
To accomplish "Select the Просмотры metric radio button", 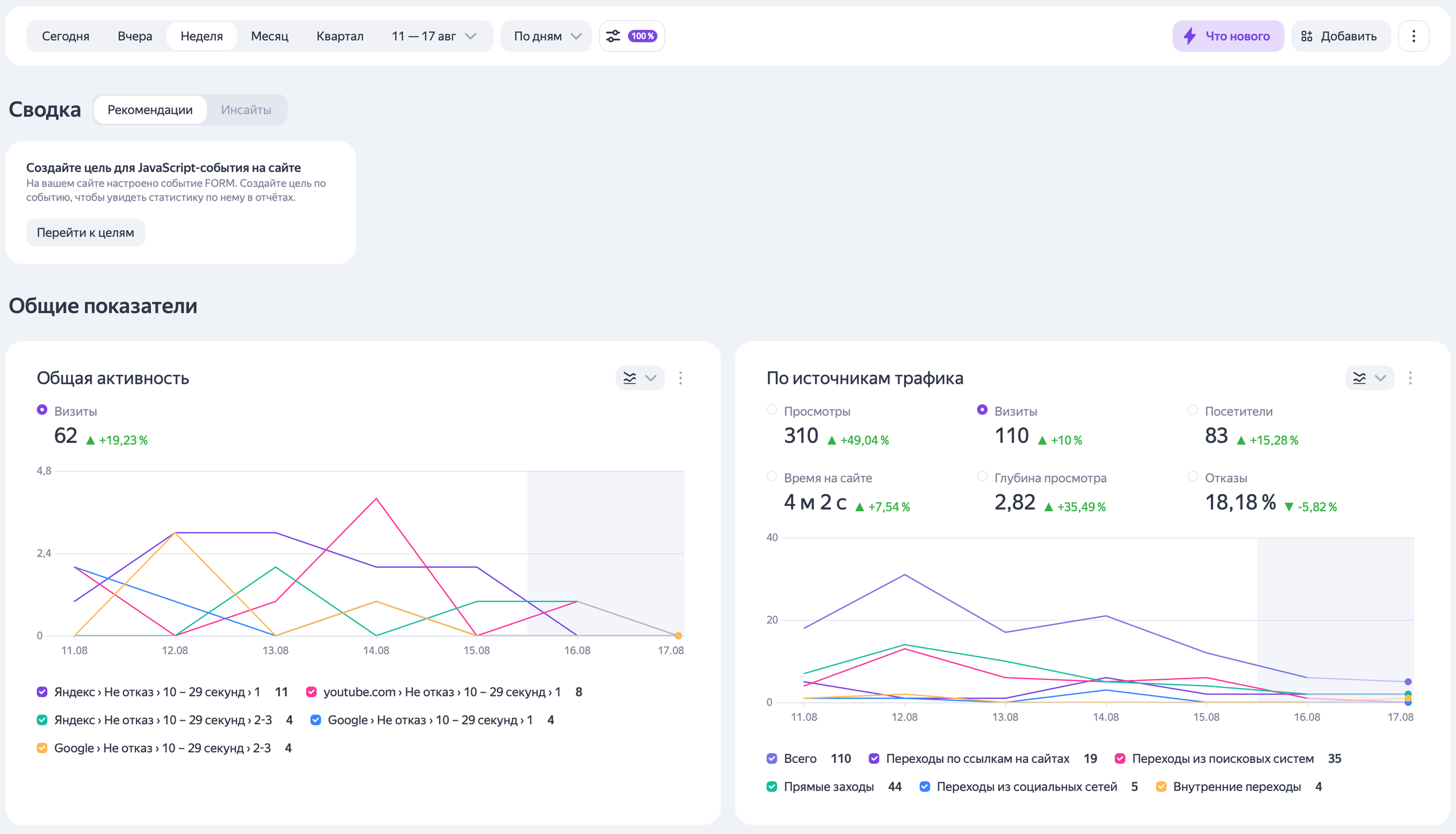I will (772, 410).
